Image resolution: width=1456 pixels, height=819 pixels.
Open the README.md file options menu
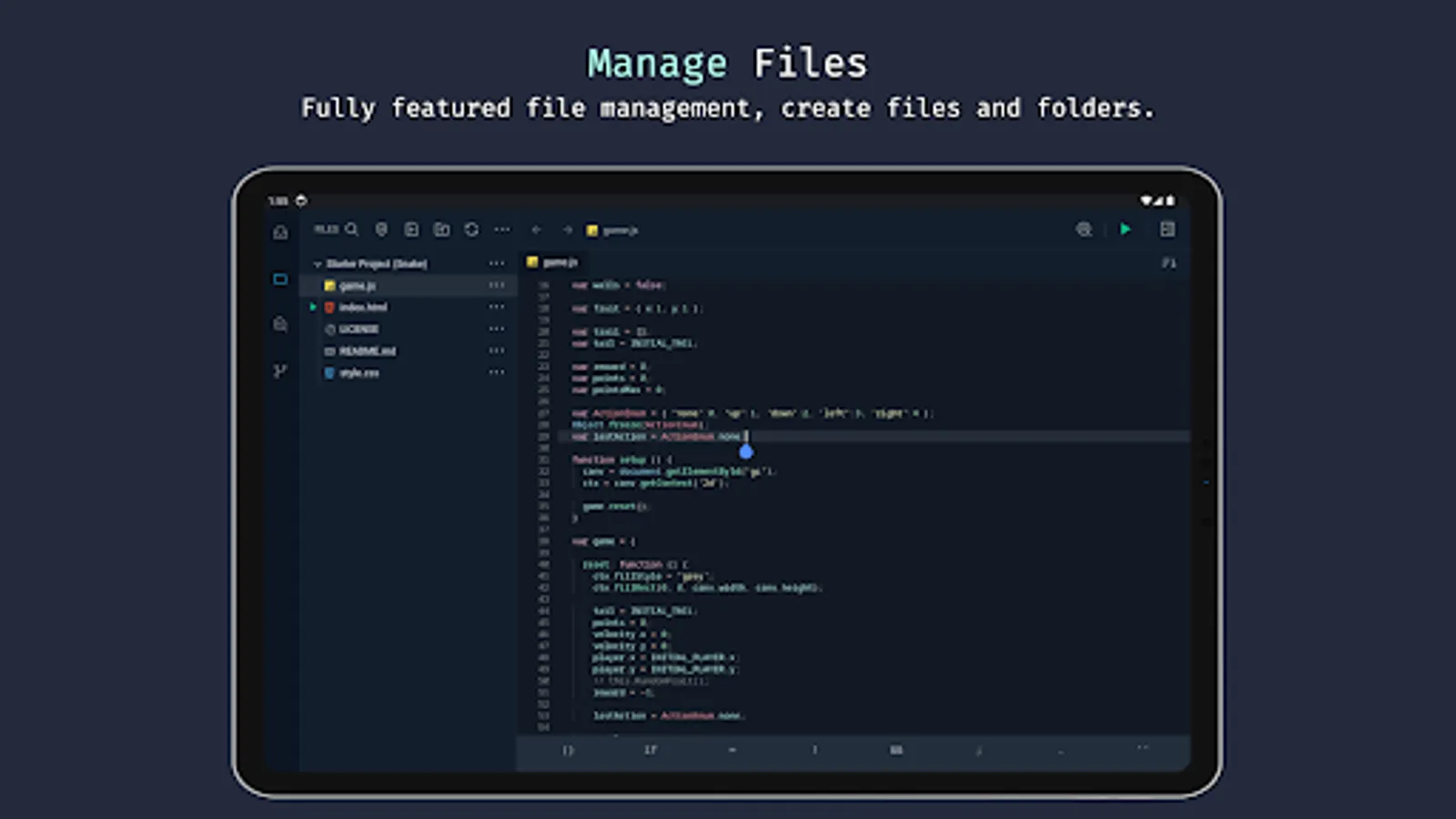click(497, 350)
